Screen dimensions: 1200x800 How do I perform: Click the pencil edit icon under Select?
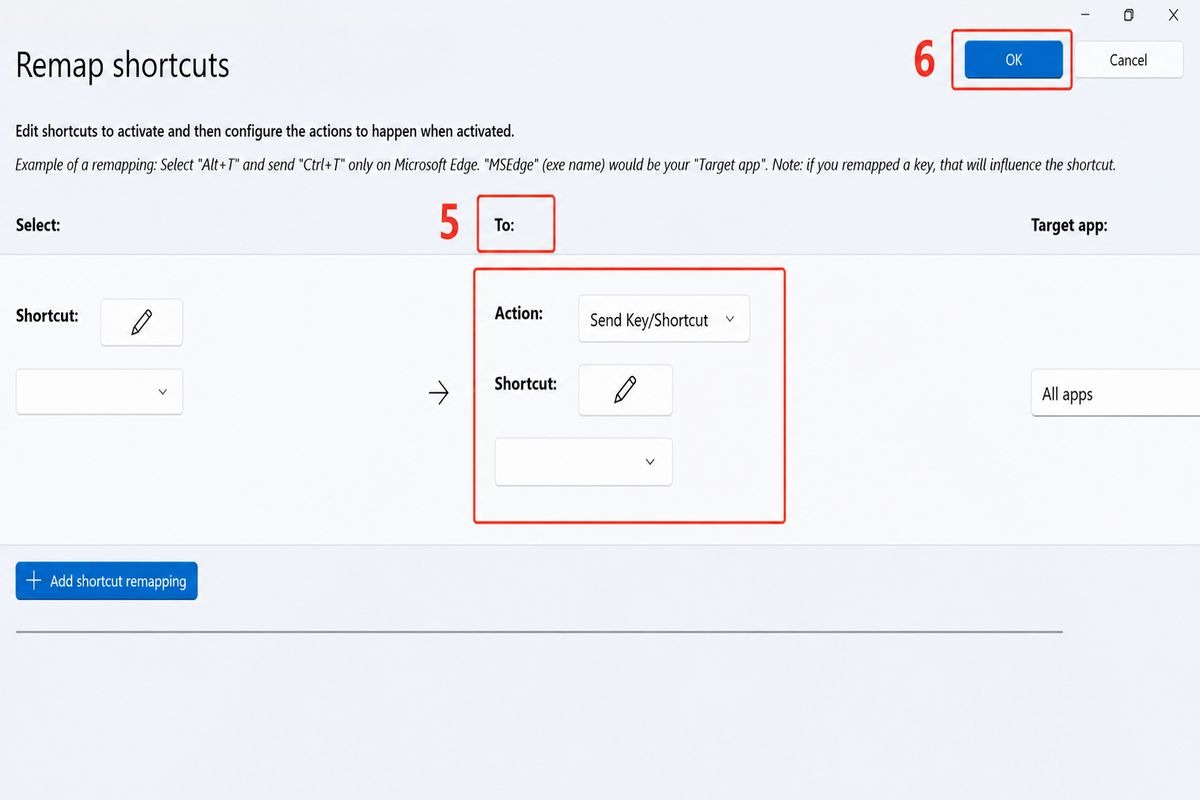tap(141, 322)
